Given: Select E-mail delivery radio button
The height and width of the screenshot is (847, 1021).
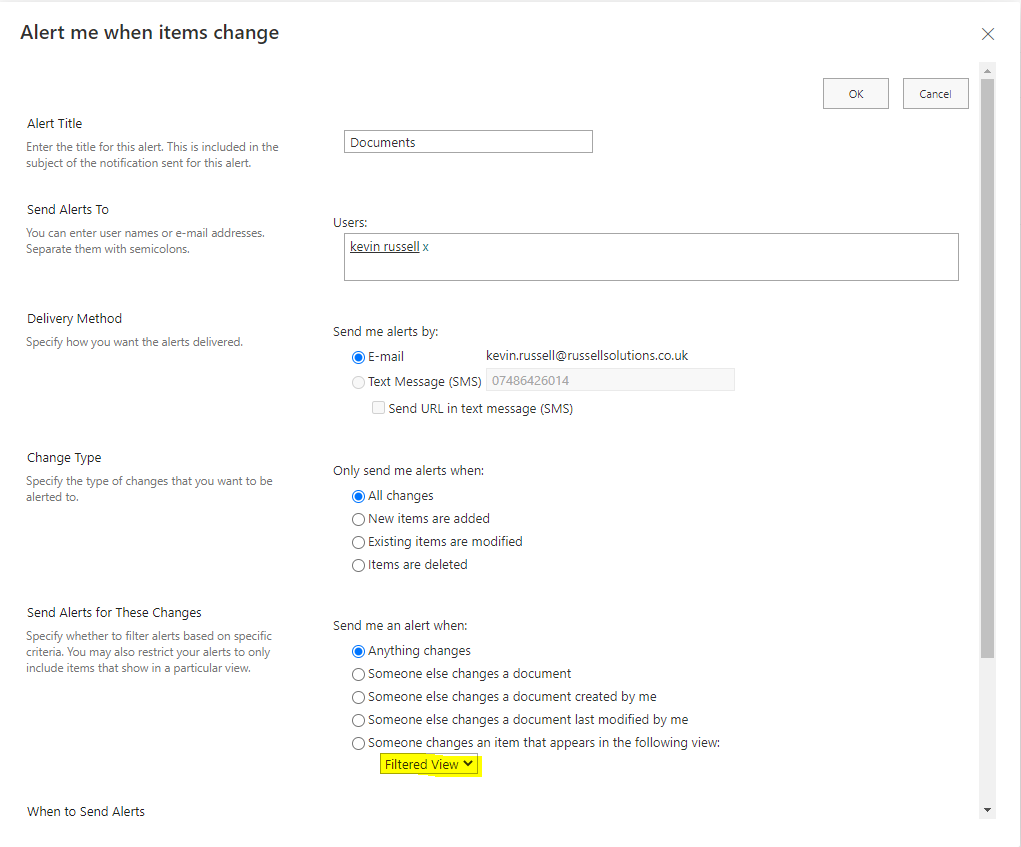Looking at the screenshot, I should (358, 357).
